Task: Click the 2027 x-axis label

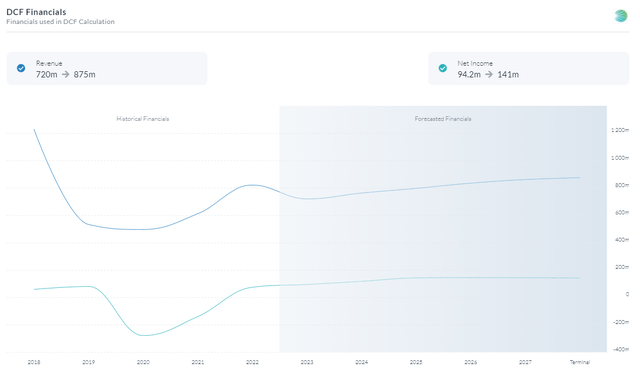Action: 525,362
